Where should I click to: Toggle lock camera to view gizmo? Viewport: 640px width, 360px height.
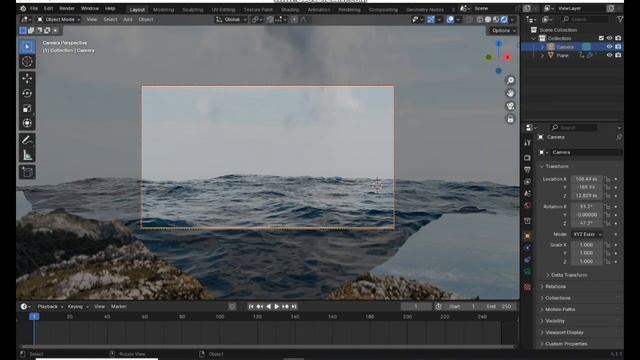510,119
